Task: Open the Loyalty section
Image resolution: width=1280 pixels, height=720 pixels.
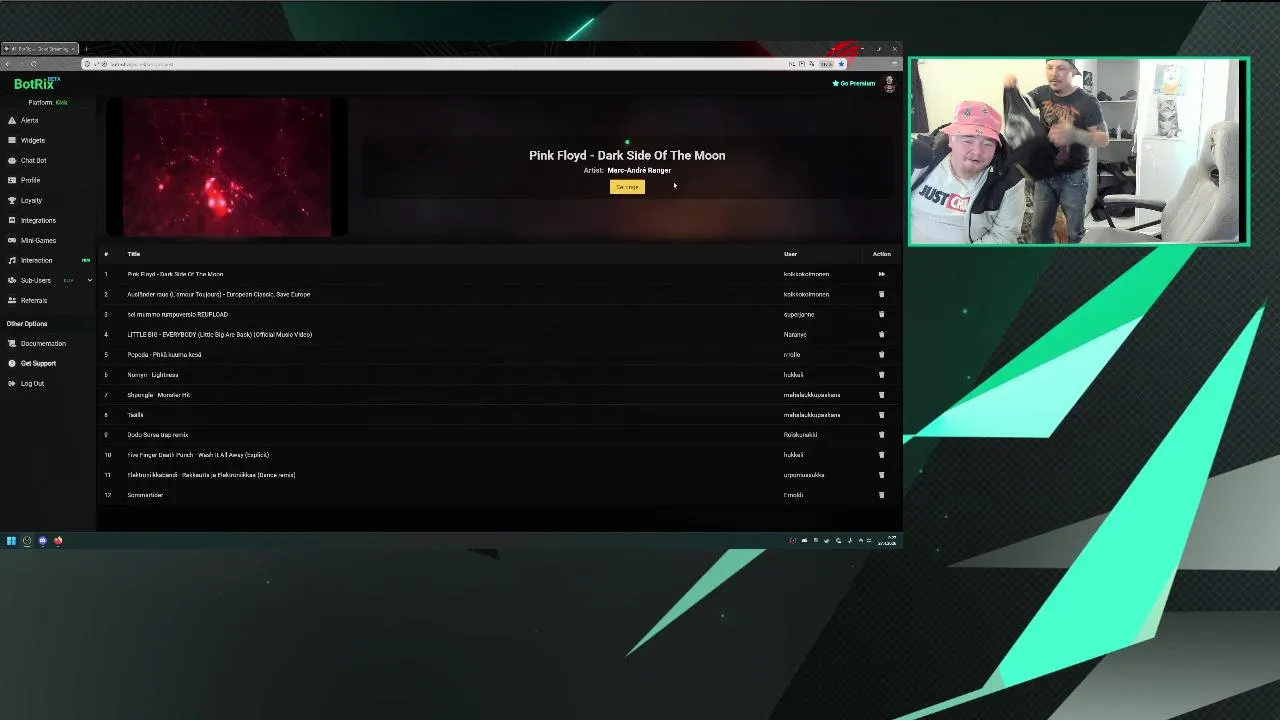Action: pos(31,200)
